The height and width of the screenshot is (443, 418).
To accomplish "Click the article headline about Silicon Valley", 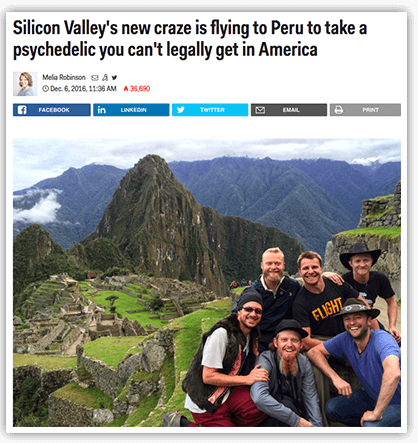I will coord(190,39).
